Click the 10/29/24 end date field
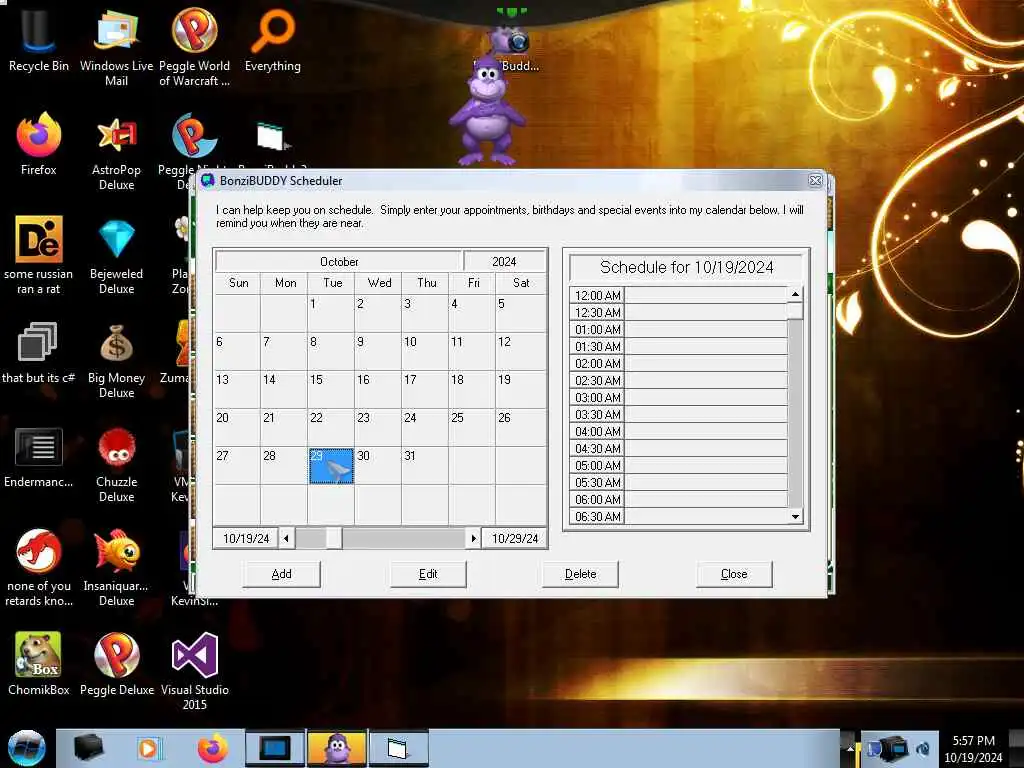Viewport: 1024px width, 768px height. 515,538
